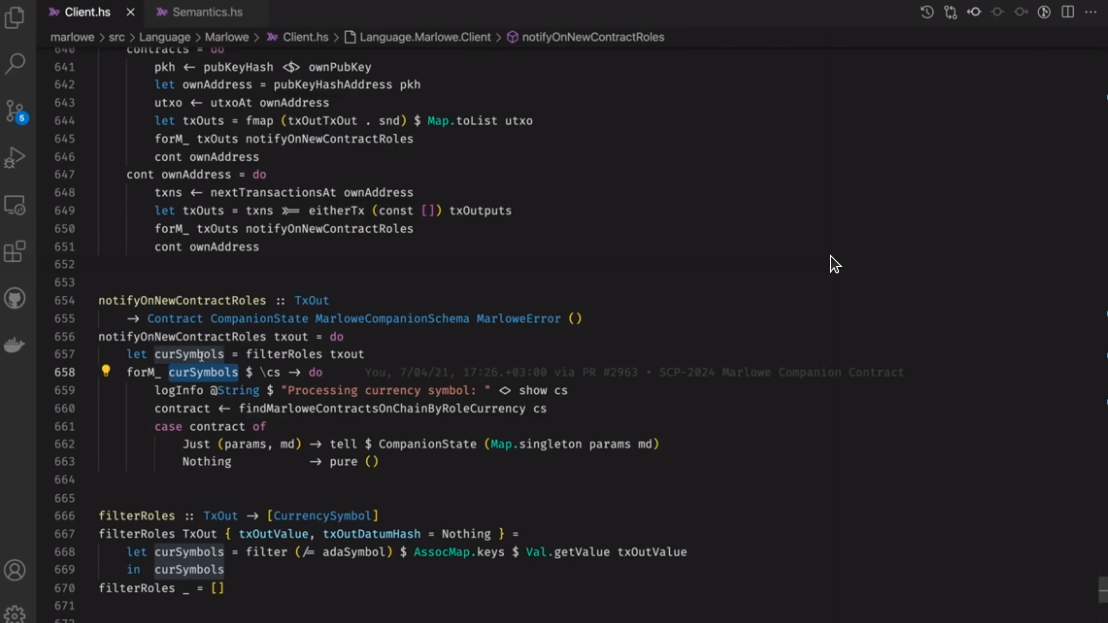Open the Docker view icon
1108x623 pixels.
click(15, 345)
